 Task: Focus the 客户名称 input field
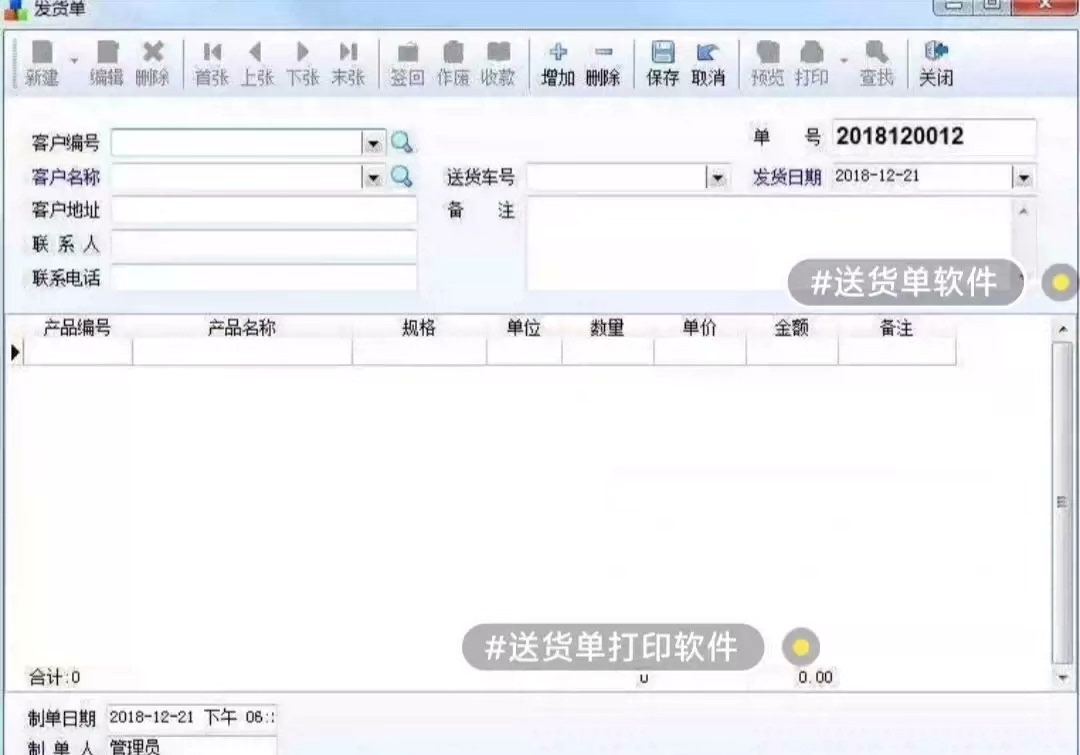237,178
